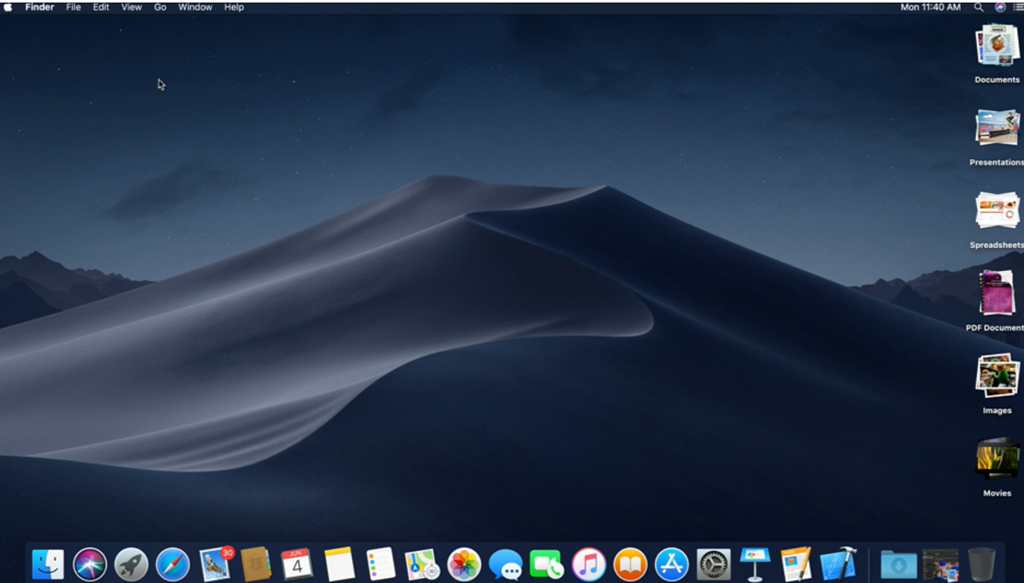The height and width of the screenshot is (583, 1024).
Task: Expand the Downloads stack in the dock
Action: 898,564
